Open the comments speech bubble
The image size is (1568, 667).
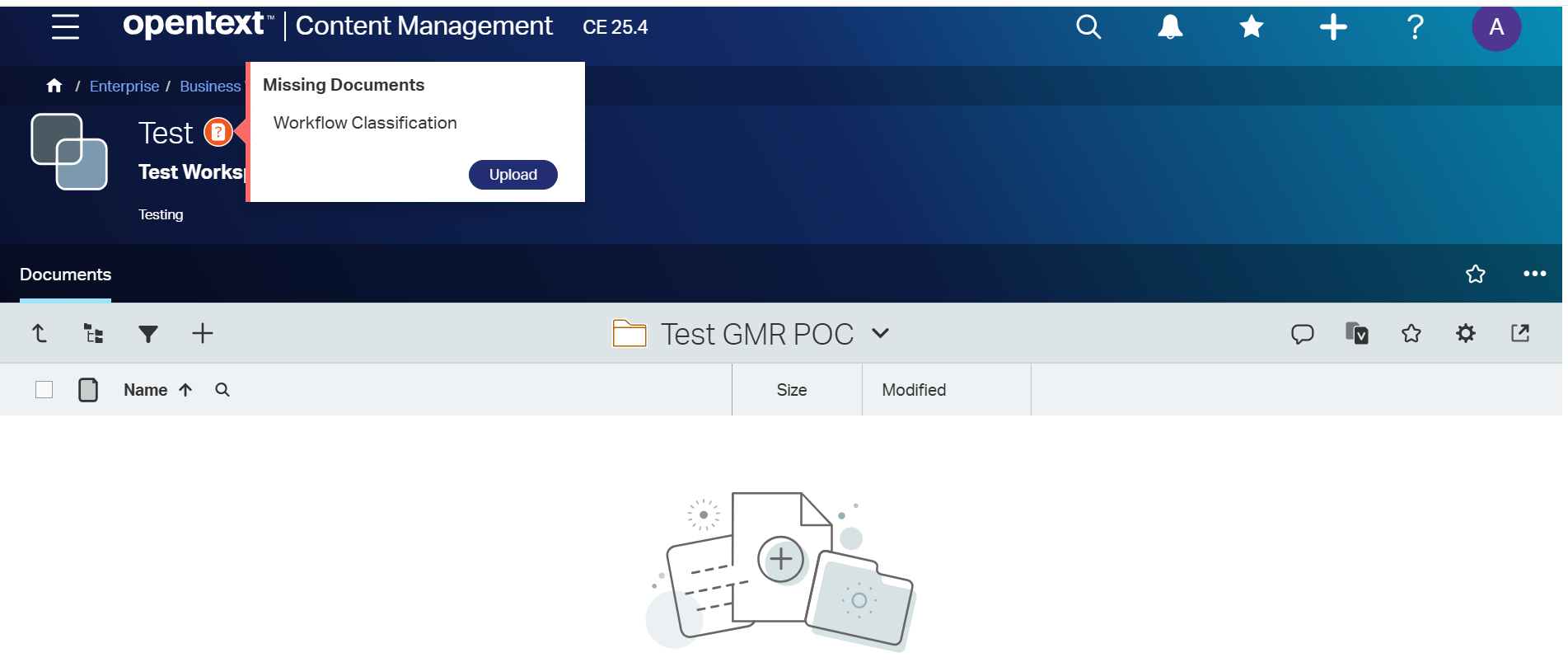coord(1303,334)
